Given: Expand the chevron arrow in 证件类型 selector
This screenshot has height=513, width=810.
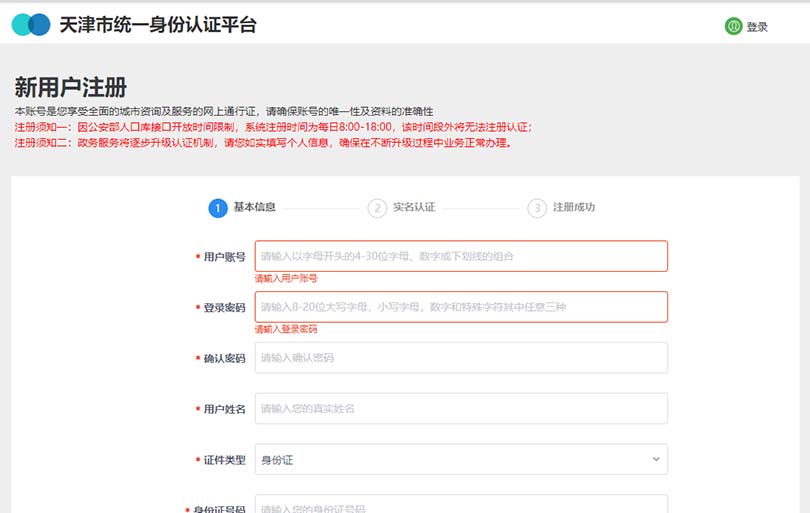Looking at the screenshot, I should (656, 459).
